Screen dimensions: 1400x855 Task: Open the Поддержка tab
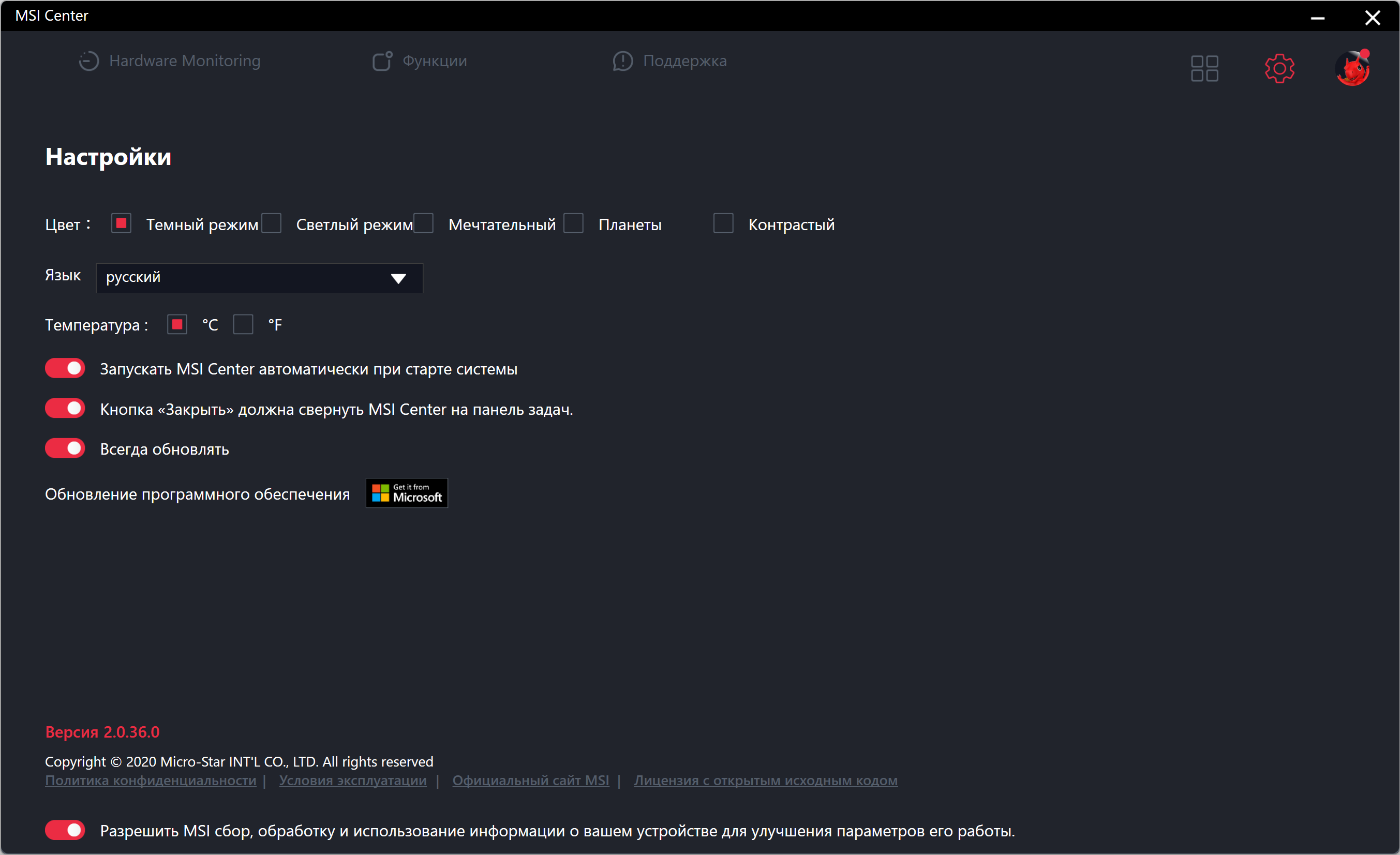(670, 61)
